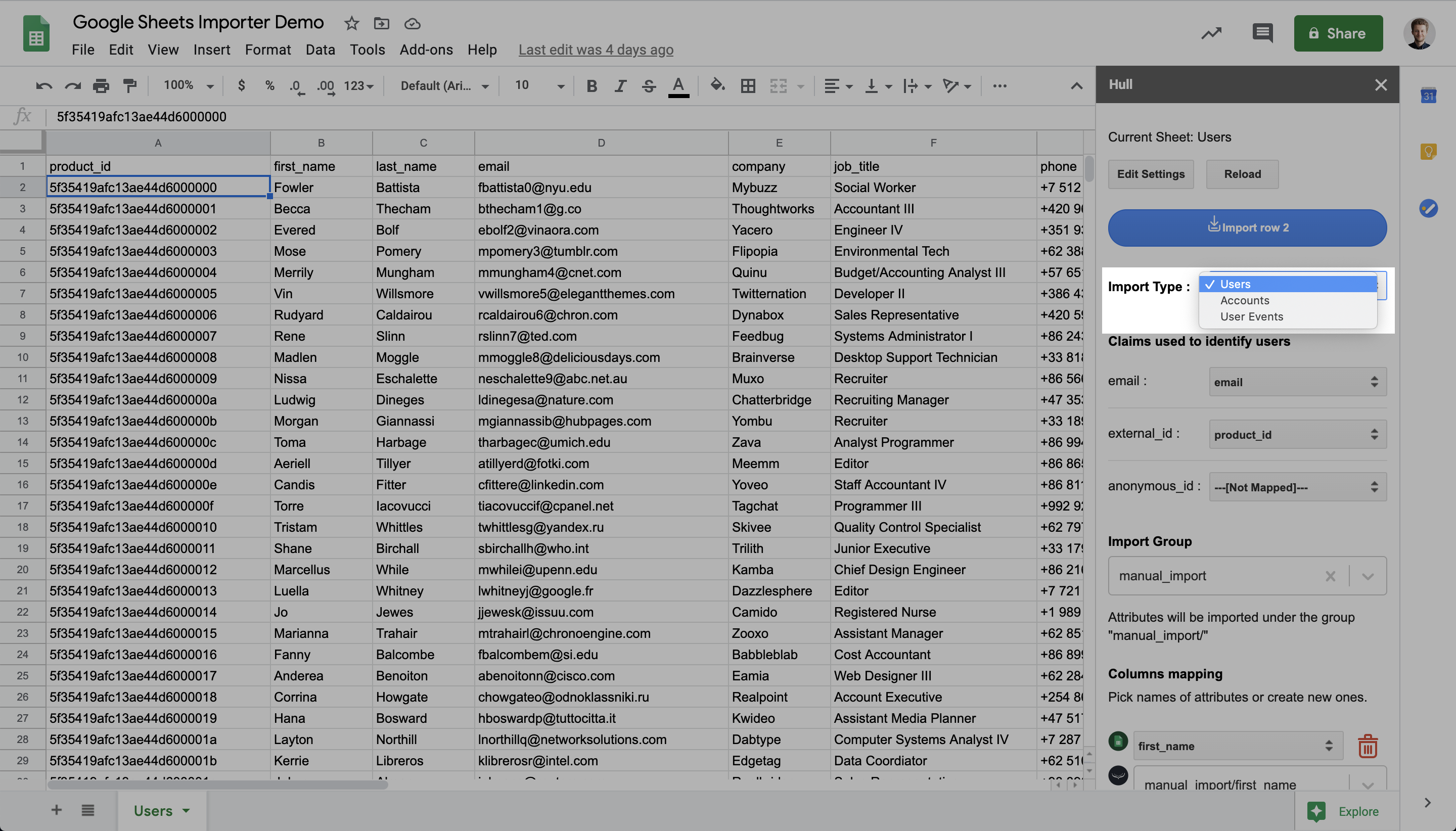Click the formula bar input field
1456x831 pixels.
pyautogui.click(x=514, y=116)
